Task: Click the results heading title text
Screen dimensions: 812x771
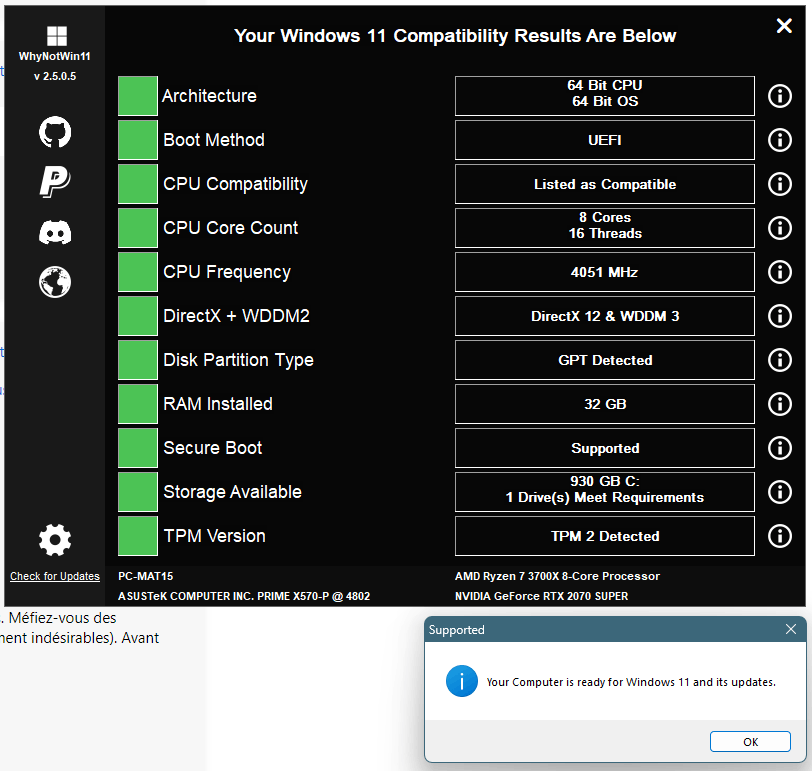Action: tap(455, 36)
